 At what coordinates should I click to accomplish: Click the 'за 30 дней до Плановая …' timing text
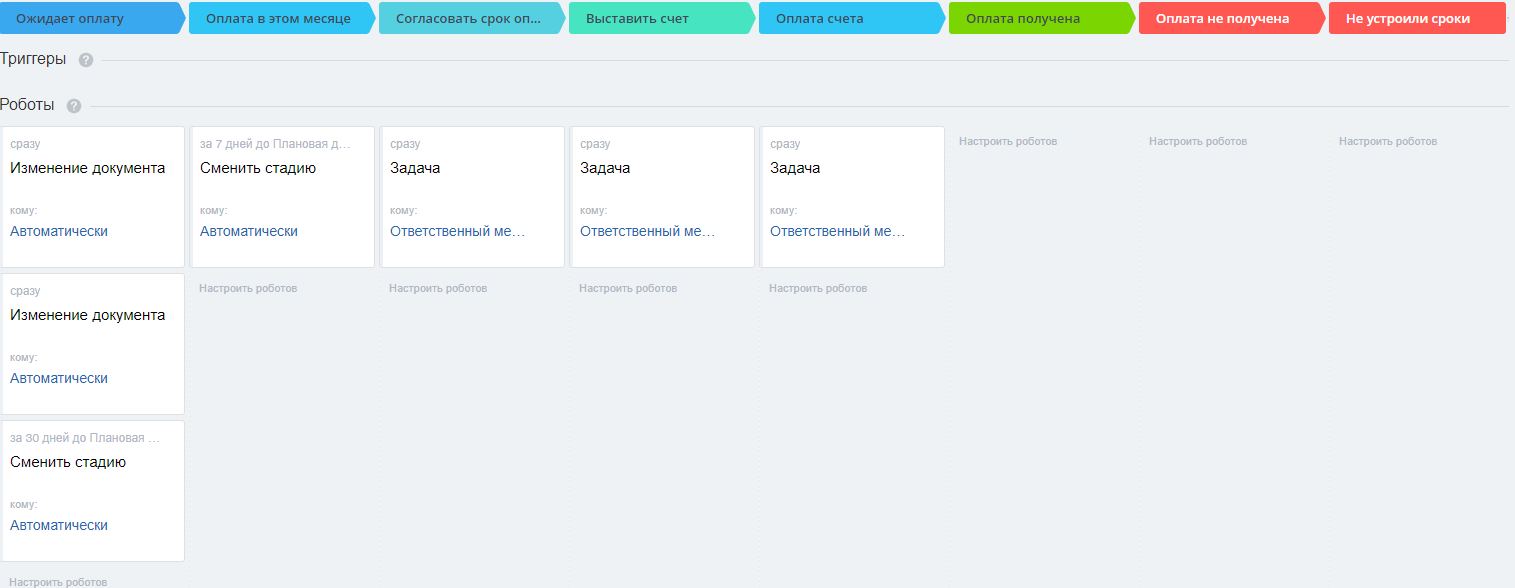coord(85,438)
